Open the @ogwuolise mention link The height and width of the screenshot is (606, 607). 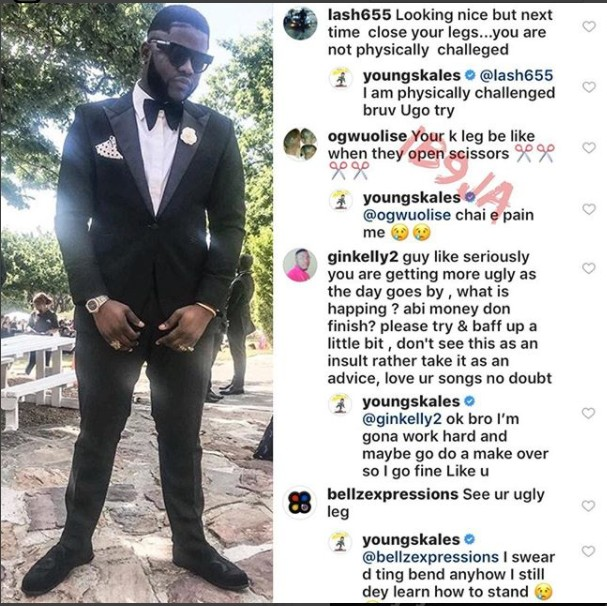(406, 215)
